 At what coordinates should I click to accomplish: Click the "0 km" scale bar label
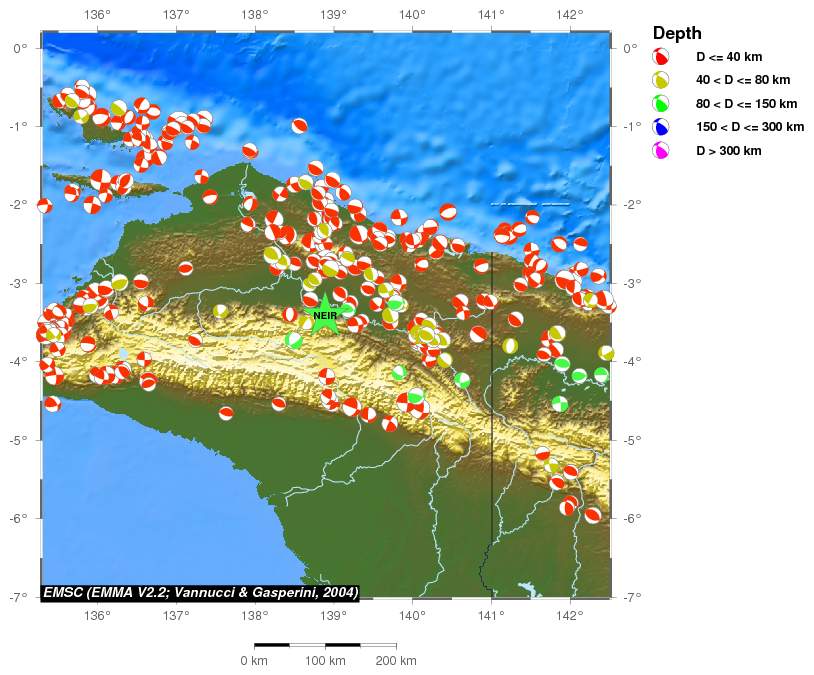pyautogui.click(x=254, y=661)
